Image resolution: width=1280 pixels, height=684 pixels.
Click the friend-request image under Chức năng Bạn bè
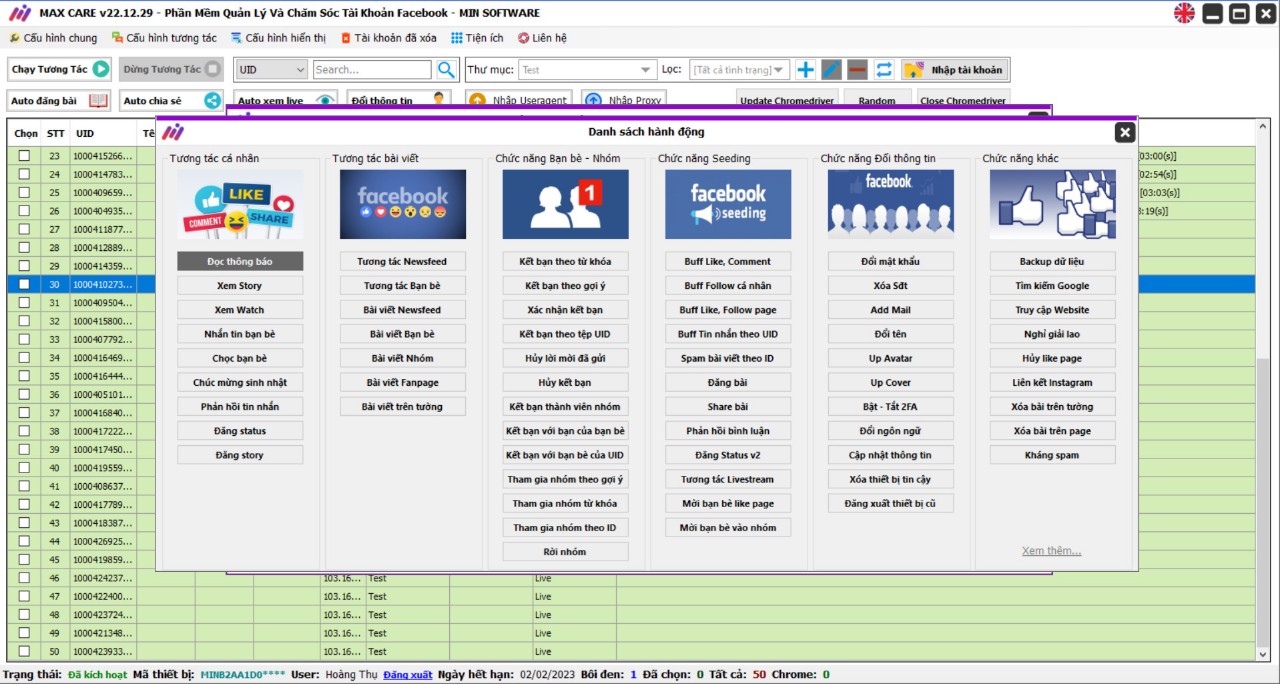pyautogui.click(x=566, y=204)
